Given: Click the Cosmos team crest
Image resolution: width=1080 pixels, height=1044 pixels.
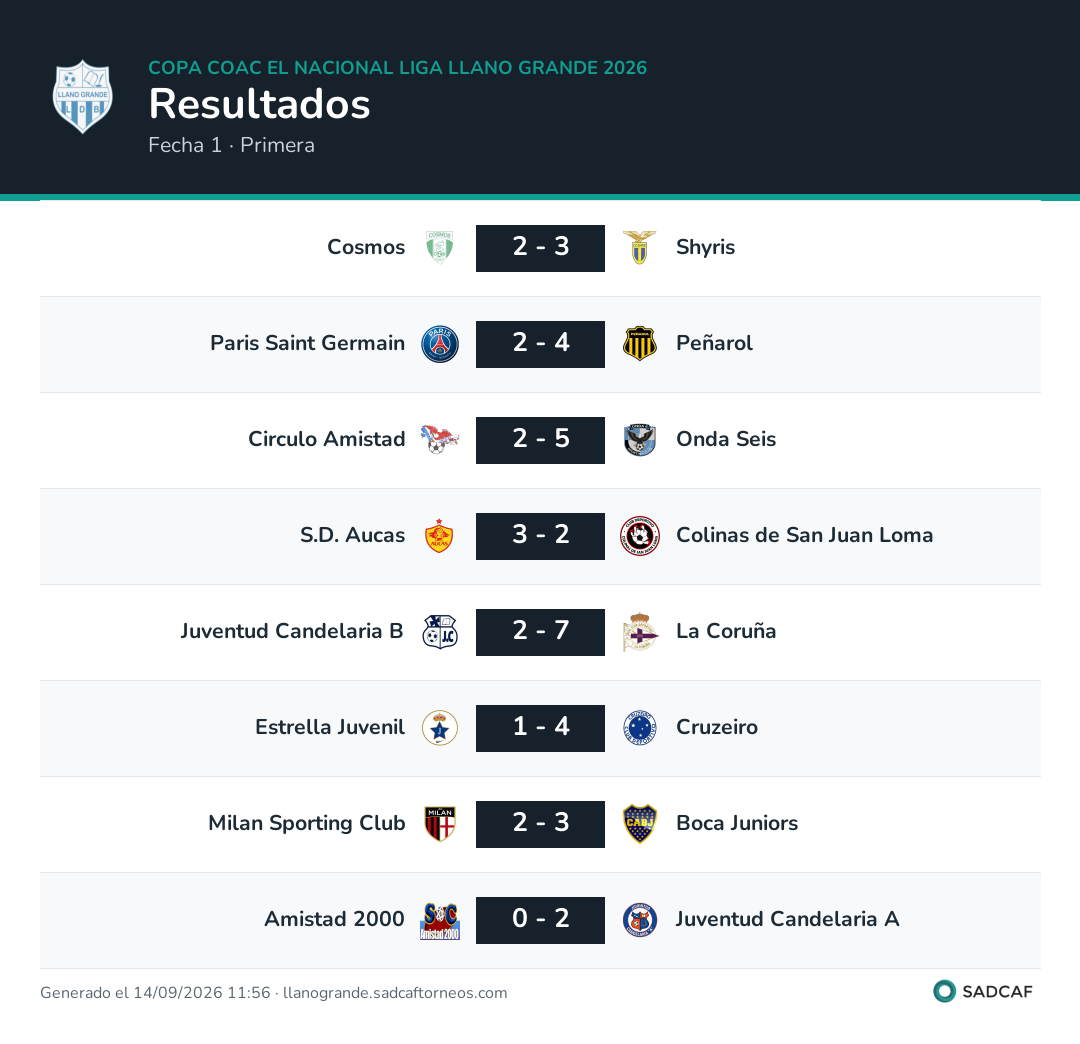Looking at the screenshot, I should coord(439,248).
